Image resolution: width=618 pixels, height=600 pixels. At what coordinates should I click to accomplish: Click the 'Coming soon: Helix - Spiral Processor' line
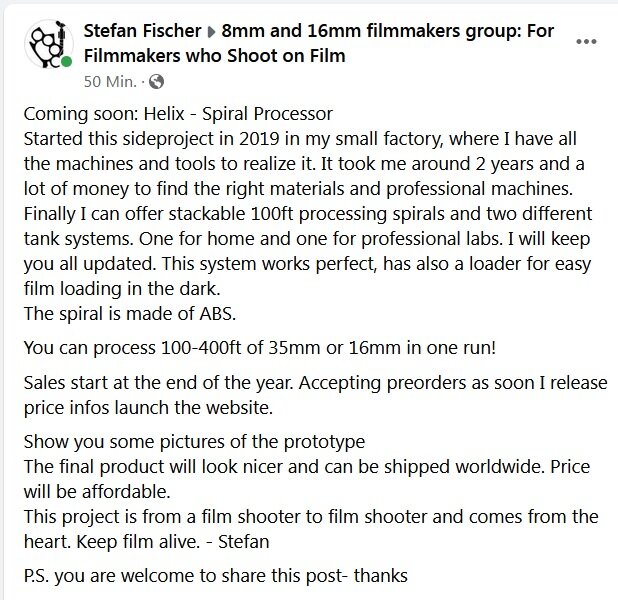(x=178, y=114)
